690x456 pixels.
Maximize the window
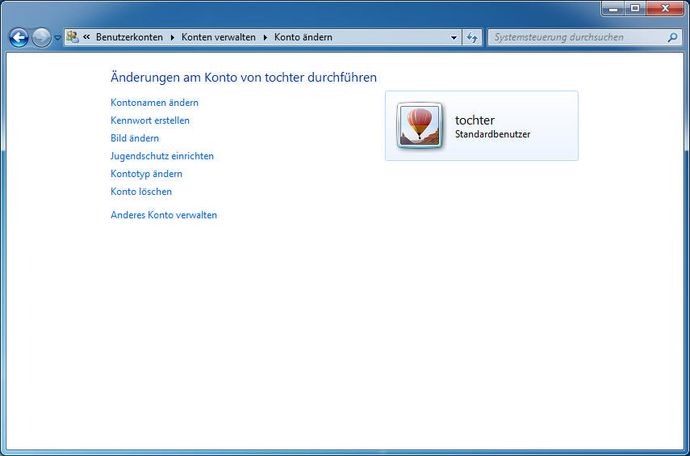click(x=635, y=8)
